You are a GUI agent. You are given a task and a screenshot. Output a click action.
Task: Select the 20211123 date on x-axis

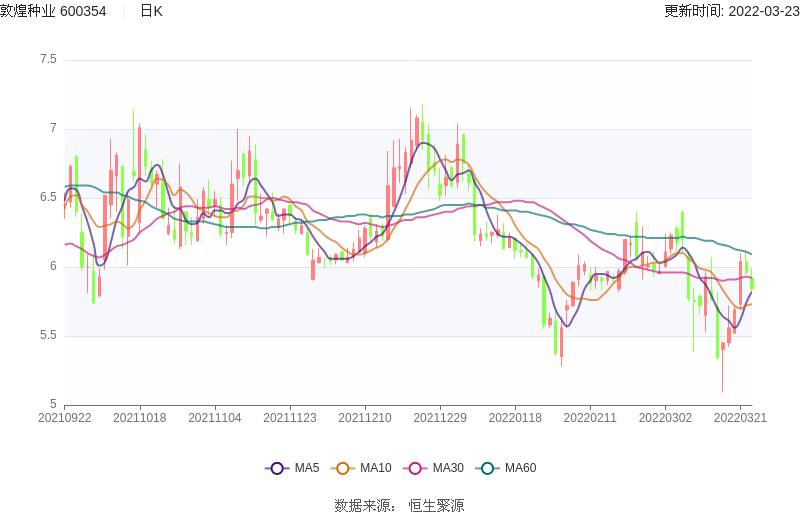tap(289, 418)
